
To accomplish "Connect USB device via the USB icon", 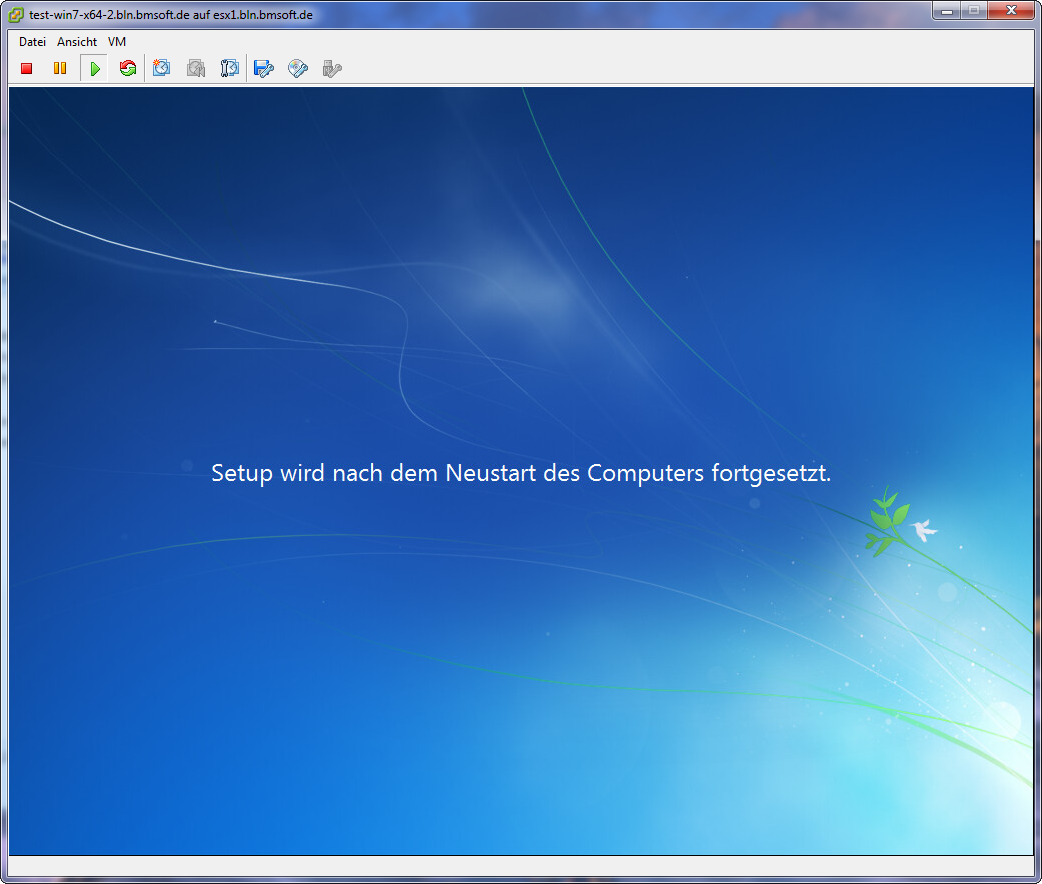I will tap(332, 68).
